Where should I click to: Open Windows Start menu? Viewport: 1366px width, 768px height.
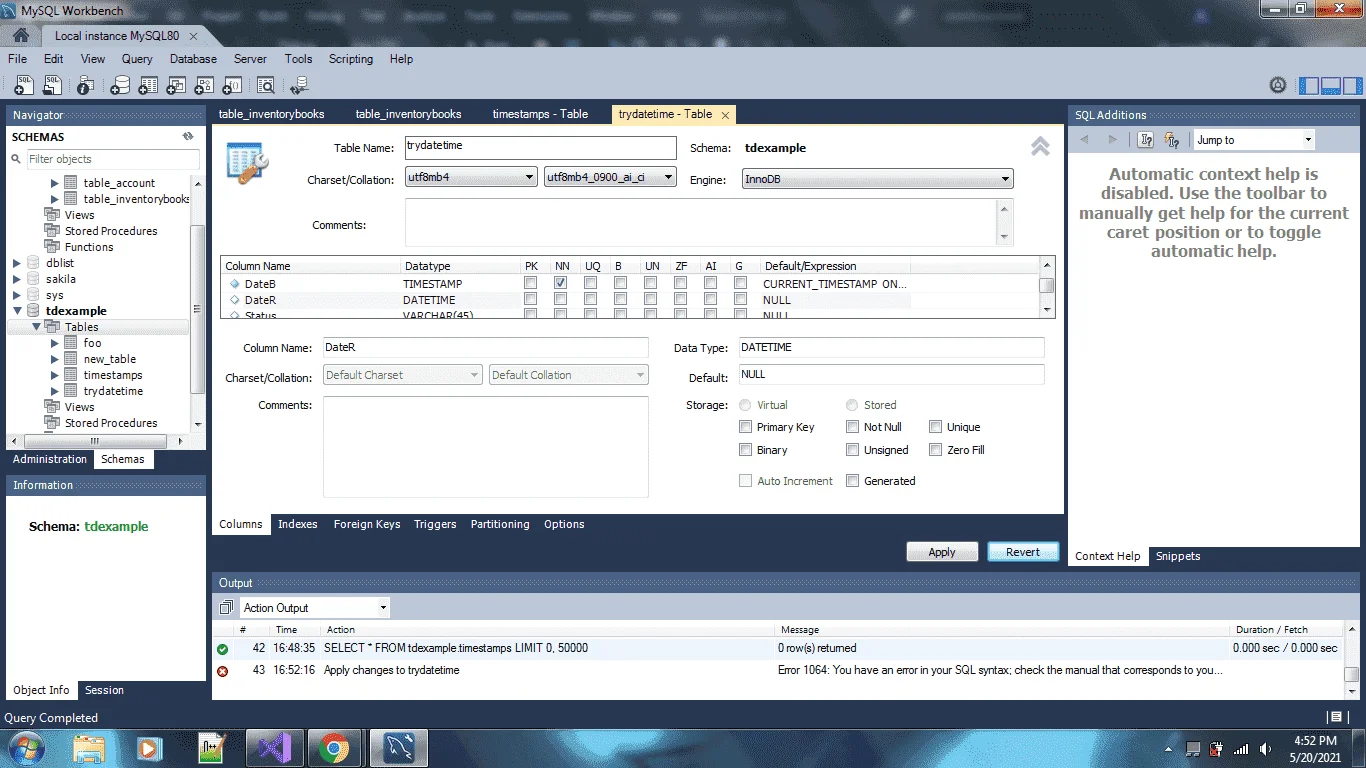[x=24, y=748]
